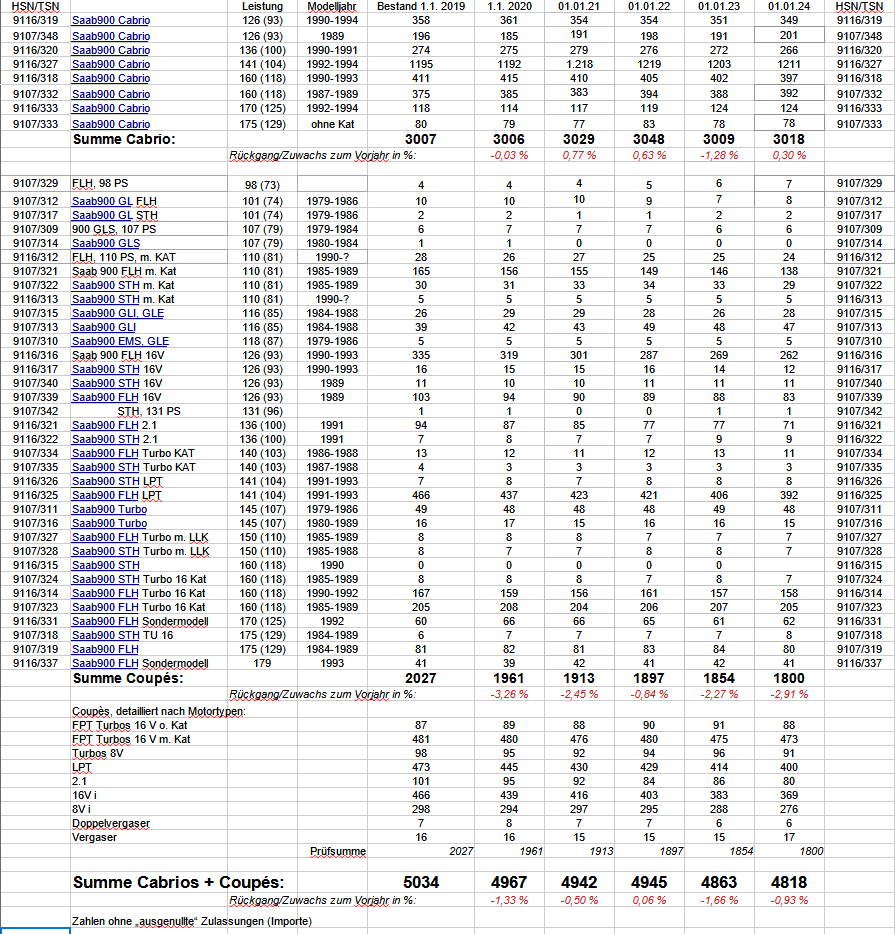Screen dimensions: 895x934
Task: Select cell with value 1.218
Action: point(579,64)
